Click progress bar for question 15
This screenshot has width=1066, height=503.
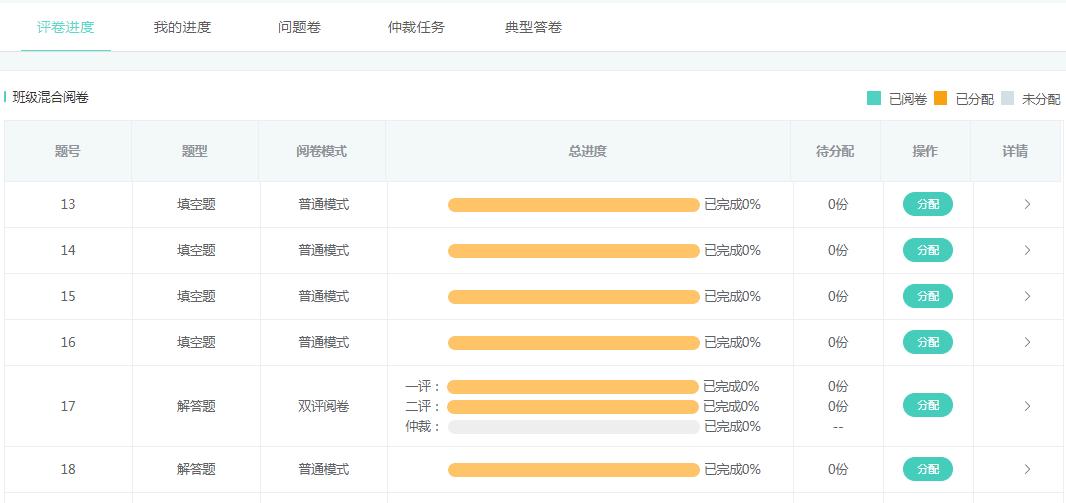(x=573, y=296)
